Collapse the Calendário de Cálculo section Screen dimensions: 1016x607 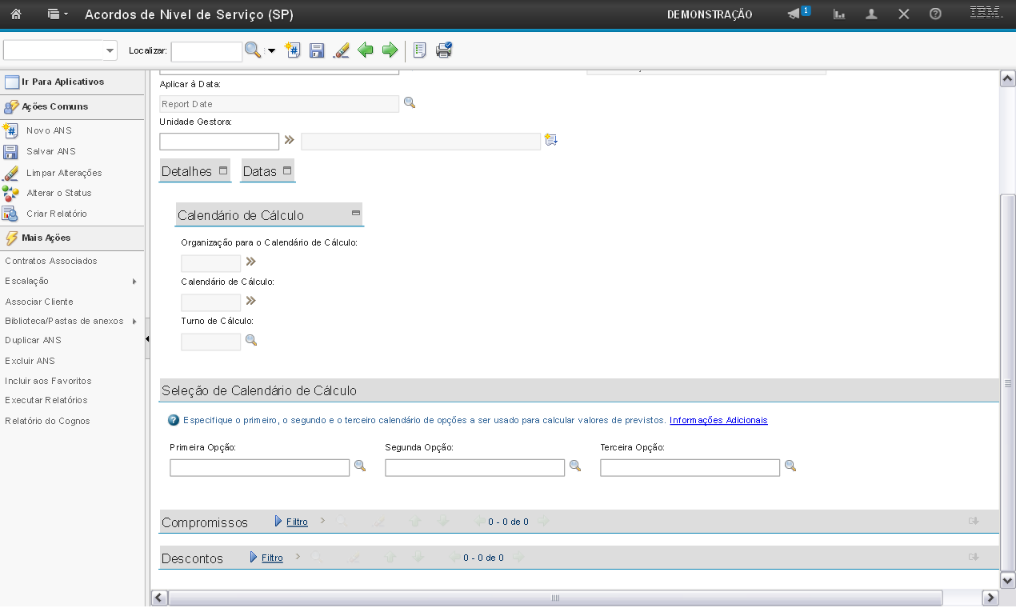(x=355, y=214)
